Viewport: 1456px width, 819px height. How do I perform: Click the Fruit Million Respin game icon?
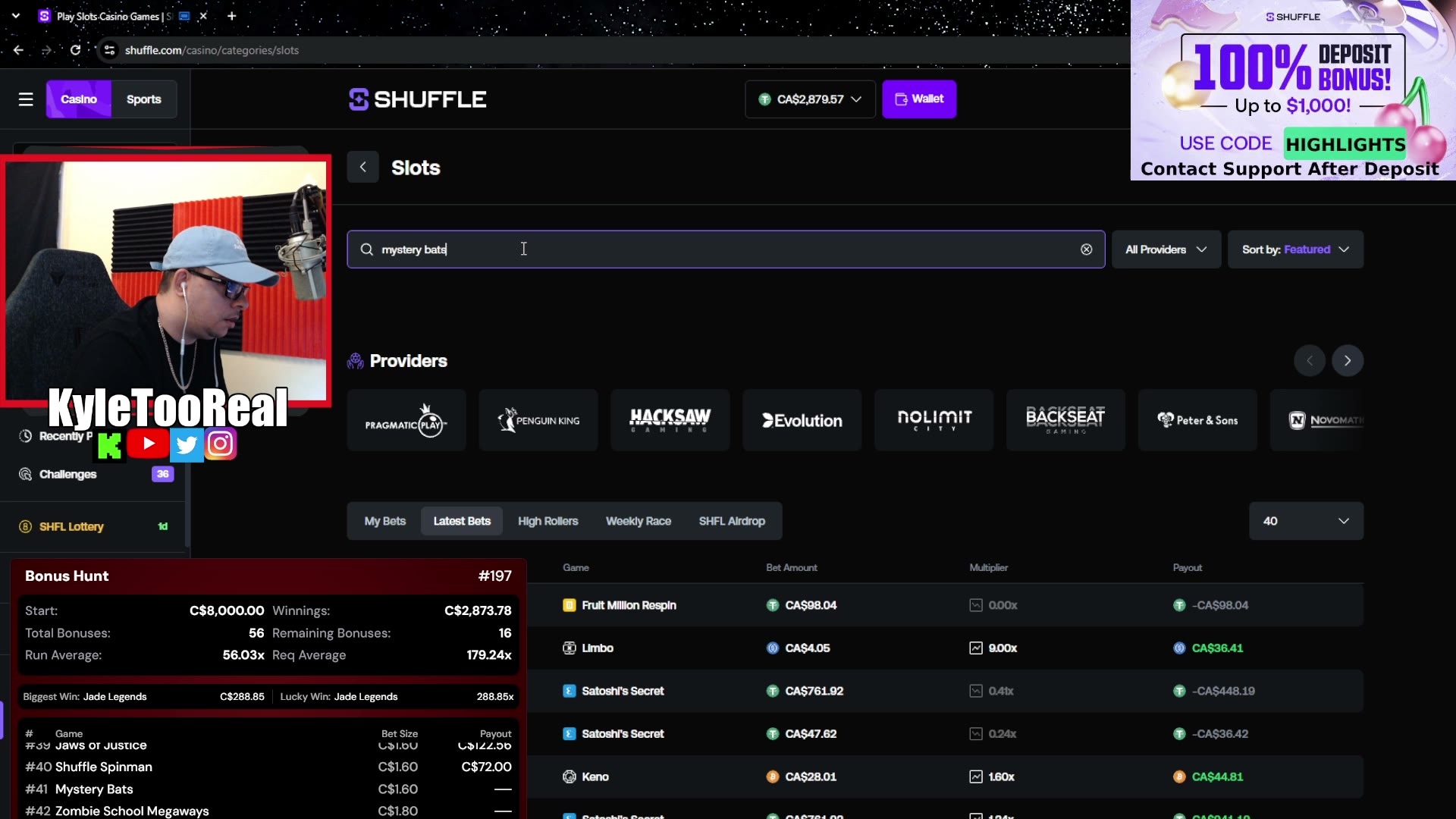pos(569,605)
